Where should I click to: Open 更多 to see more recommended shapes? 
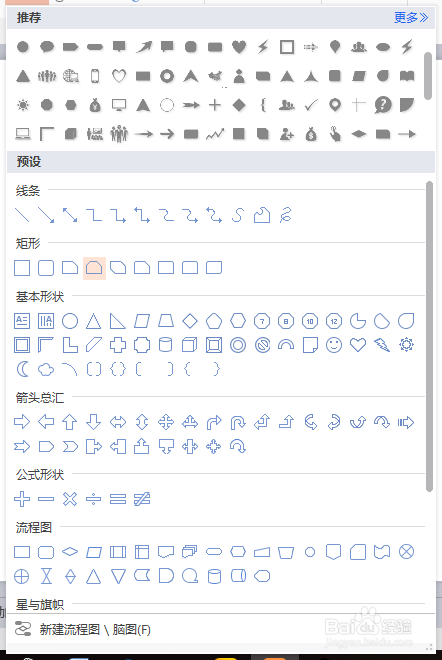coord(410,18)
